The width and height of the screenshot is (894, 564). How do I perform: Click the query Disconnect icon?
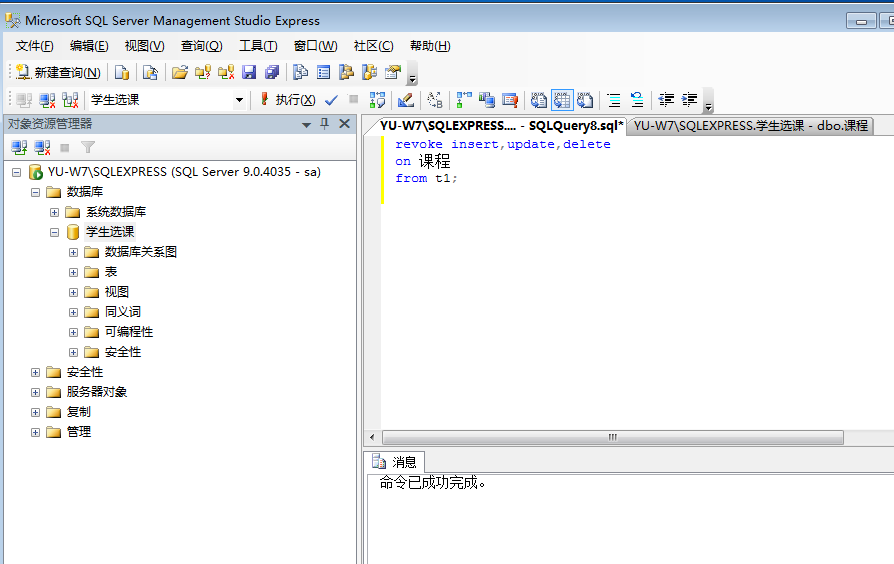(47, 100)
